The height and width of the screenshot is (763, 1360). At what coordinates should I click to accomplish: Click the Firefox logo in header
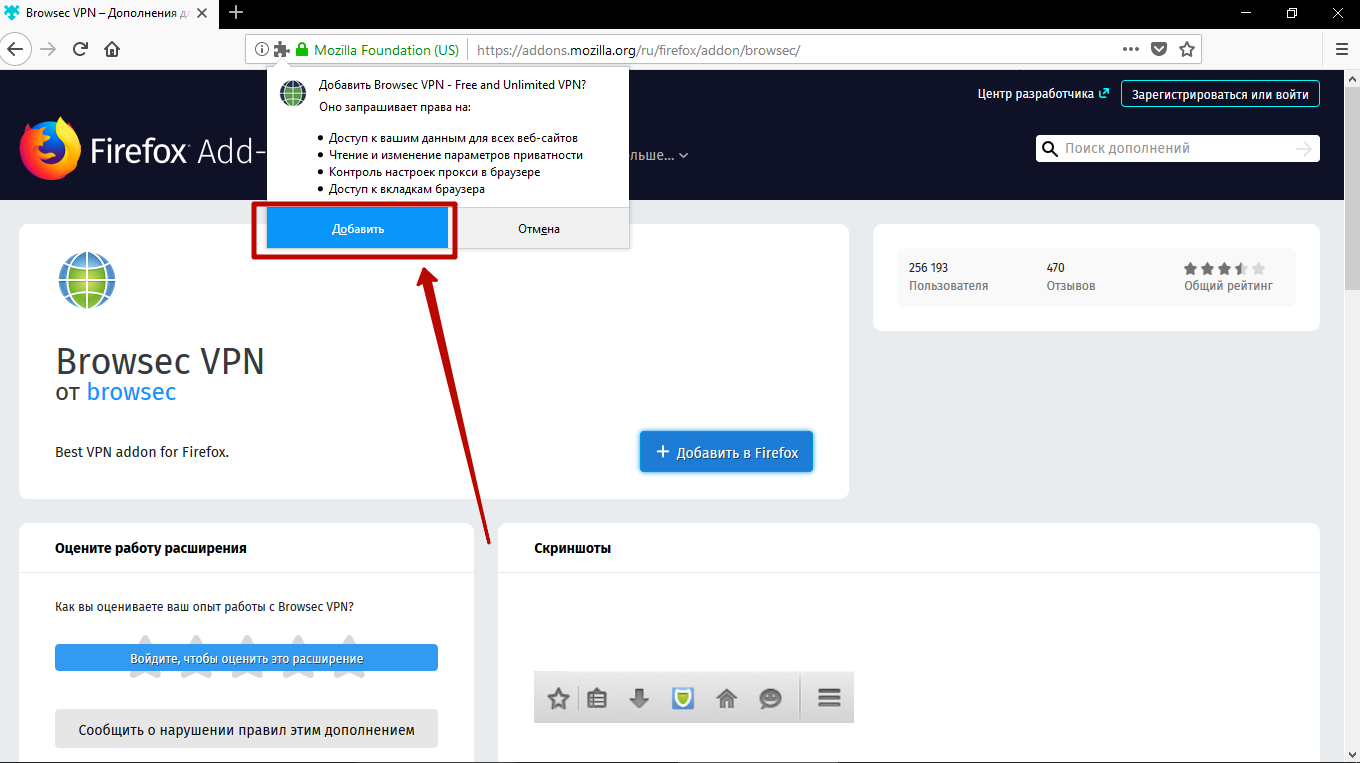pos(49,149)
